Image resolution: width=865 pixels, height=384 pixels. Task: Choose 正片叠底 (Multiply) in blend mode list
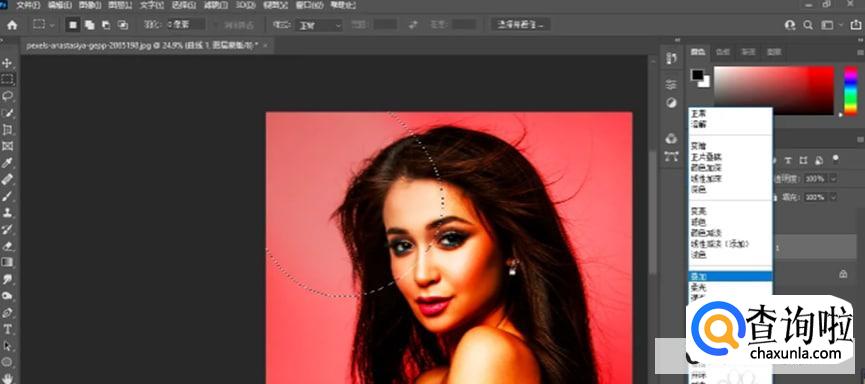tap(707, 157)
